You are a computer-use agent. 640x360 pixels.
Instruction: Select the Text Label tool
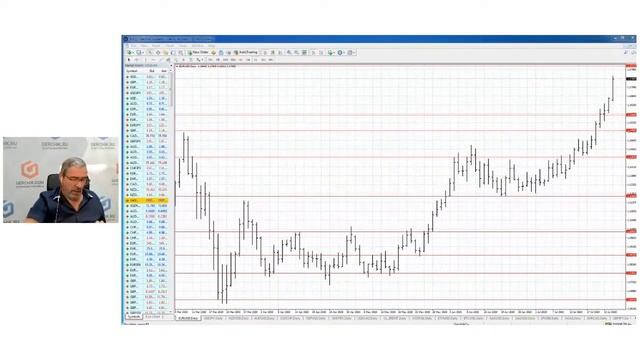click(191, 60)
